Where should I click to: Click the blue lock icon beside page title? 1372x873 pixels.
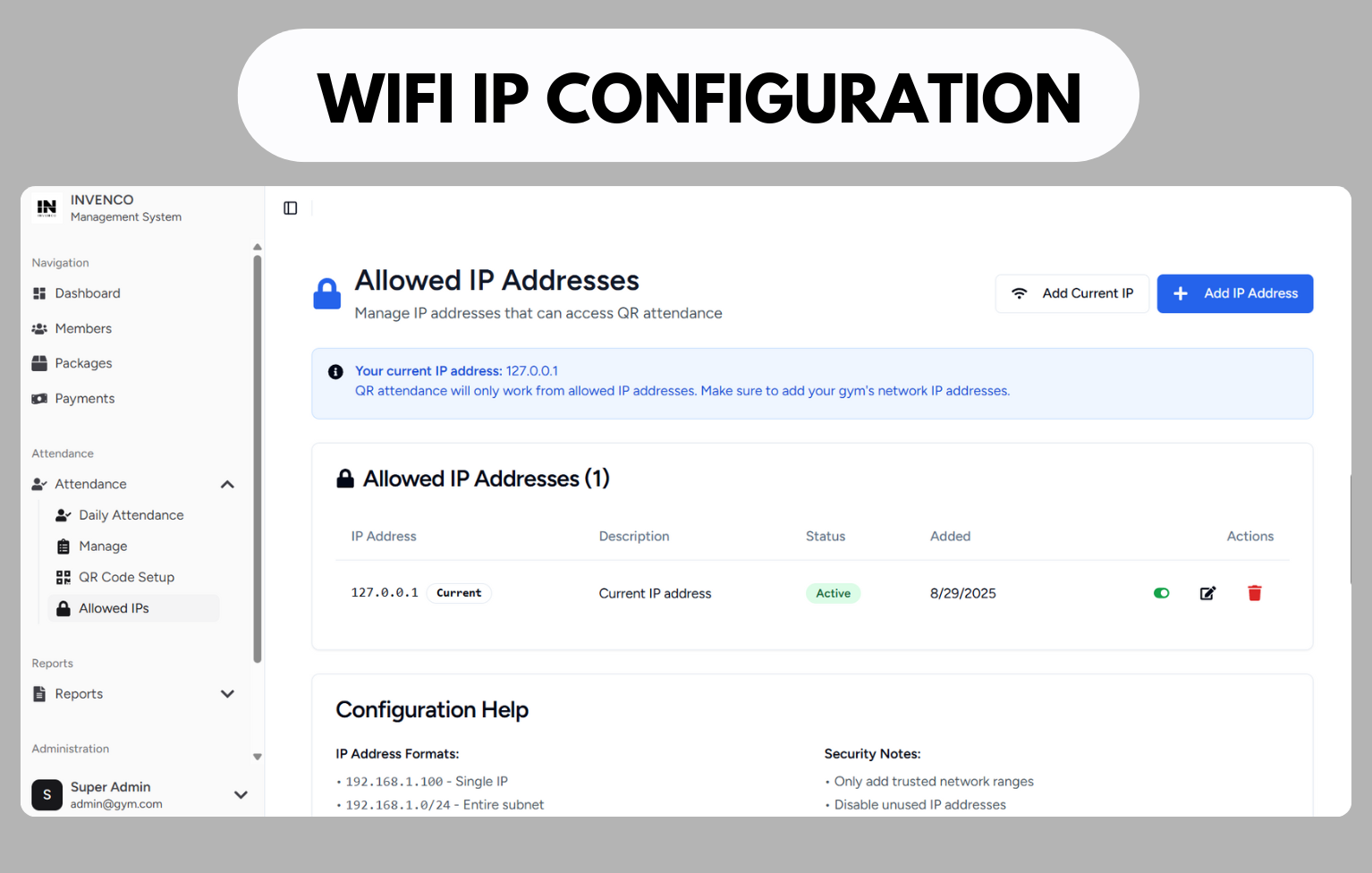(x=327, y=294)
